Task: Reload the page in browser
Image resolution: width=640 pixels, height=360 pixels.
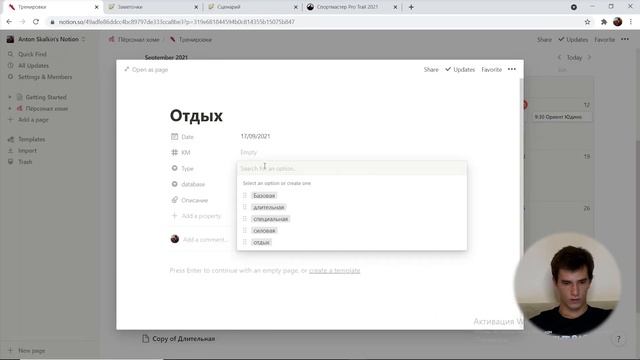Action: (36, 22)
